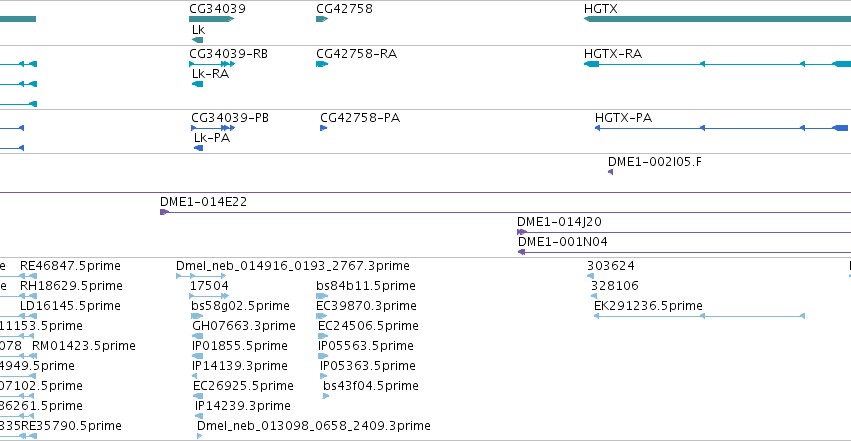Click Dmel_neb_013098_0658_2409.3prime label
851x441 pixels.
click(x=313, y=426)
